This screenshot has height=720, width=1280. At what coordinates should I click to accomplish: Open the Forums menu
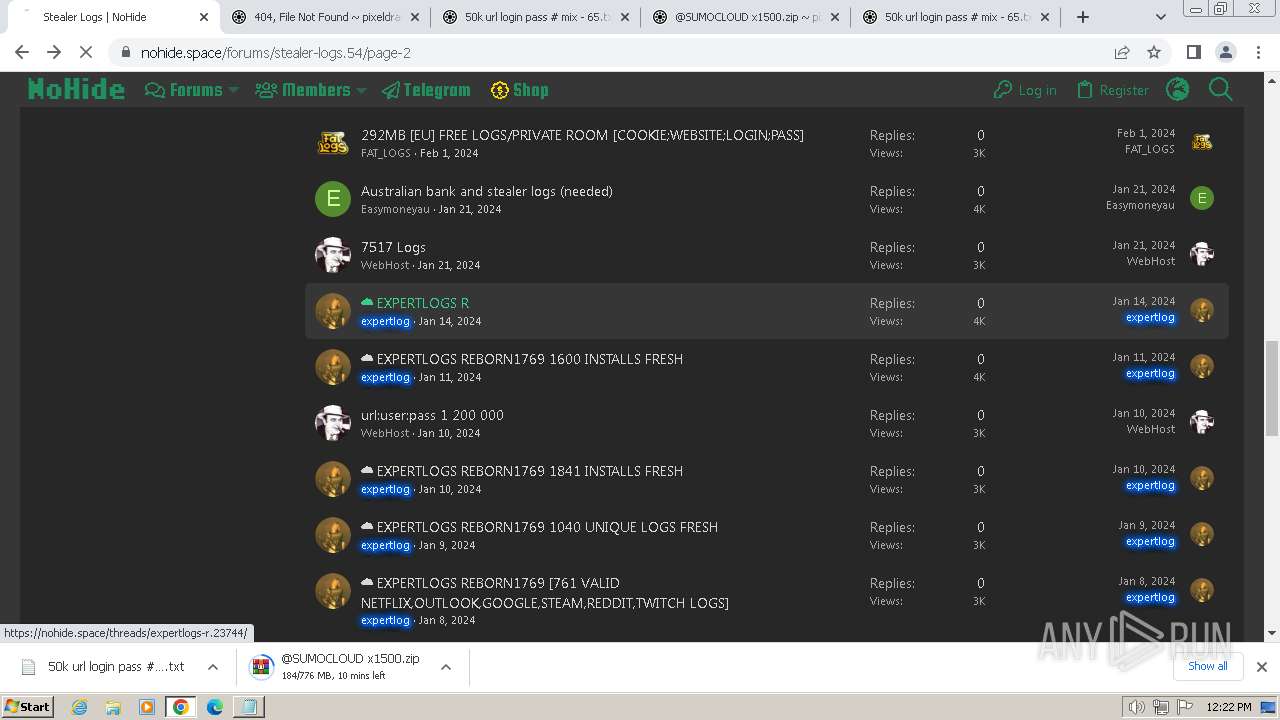point(184,90)
